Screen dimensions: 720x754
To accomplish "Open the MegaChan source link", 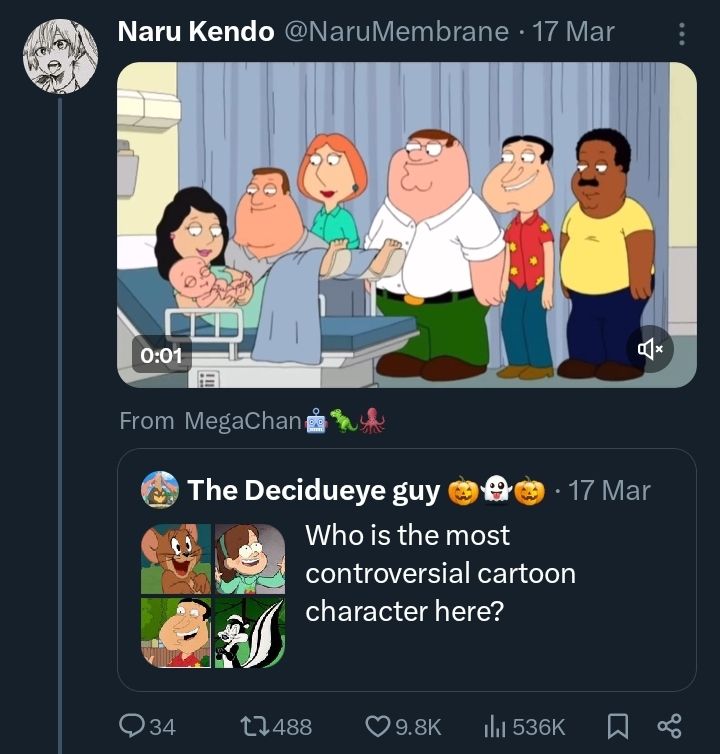I will click(x=243, y=421).
